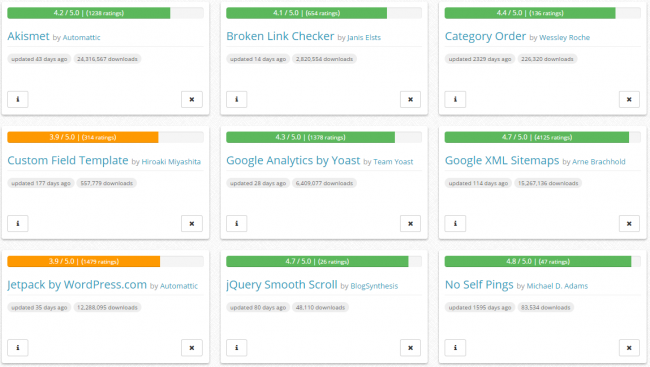This screenshot has height=367, width=650.
Task: Click Akismet 'updated 43 days ago' badge
Action: (x=39, y=59)
